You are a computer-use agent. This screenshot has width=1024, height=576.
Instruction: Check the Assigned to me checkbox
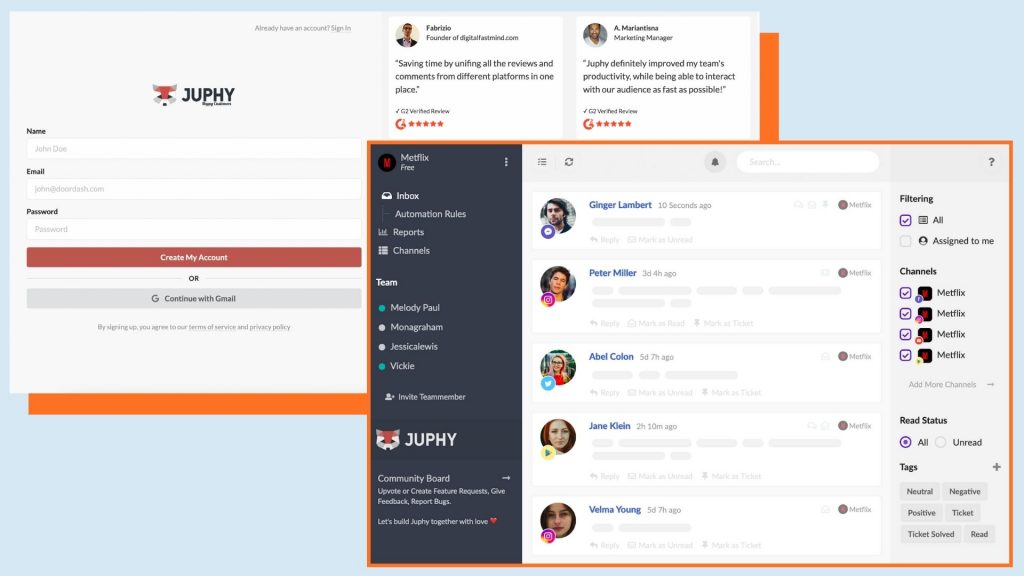click(x=905, y=241)
